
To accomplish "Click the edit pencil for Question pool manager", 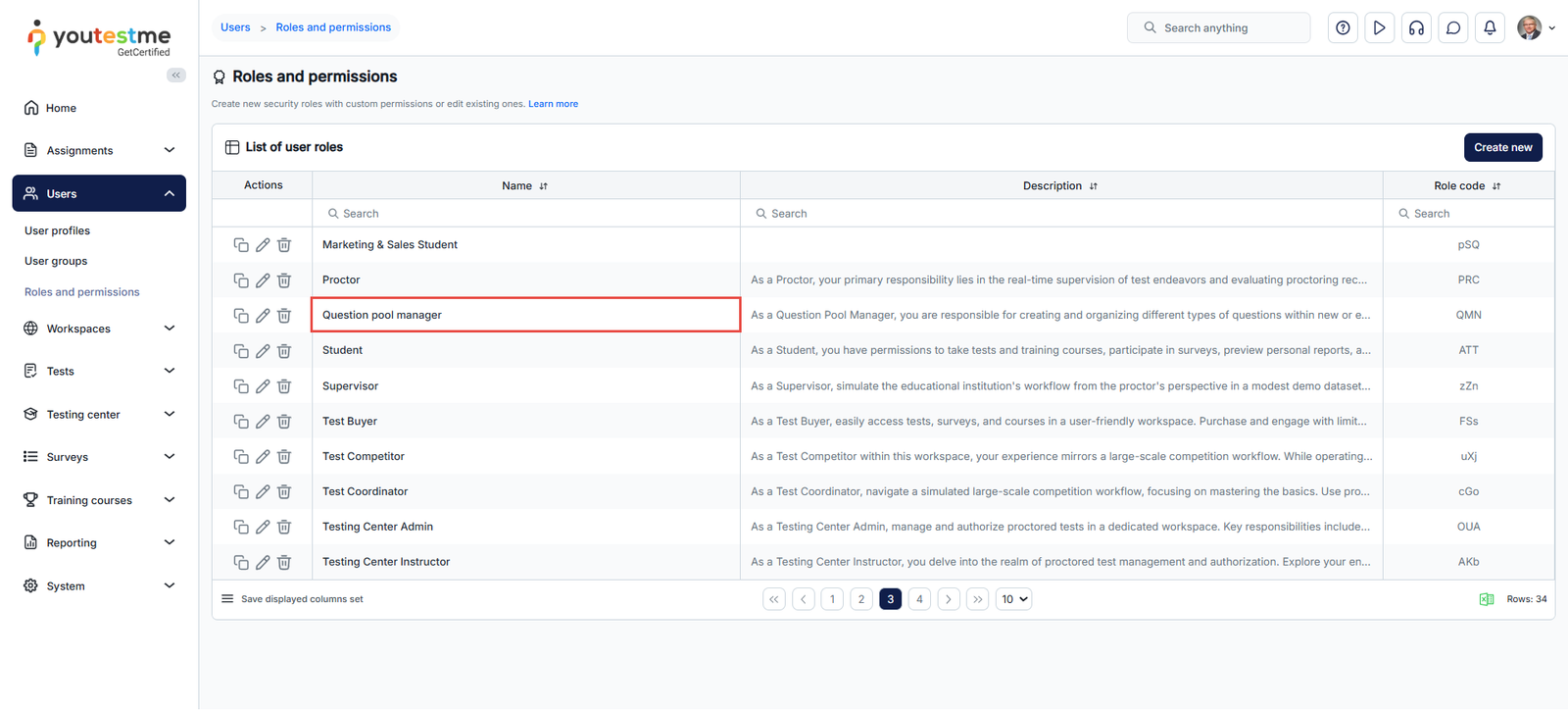I will coord(263,316).
